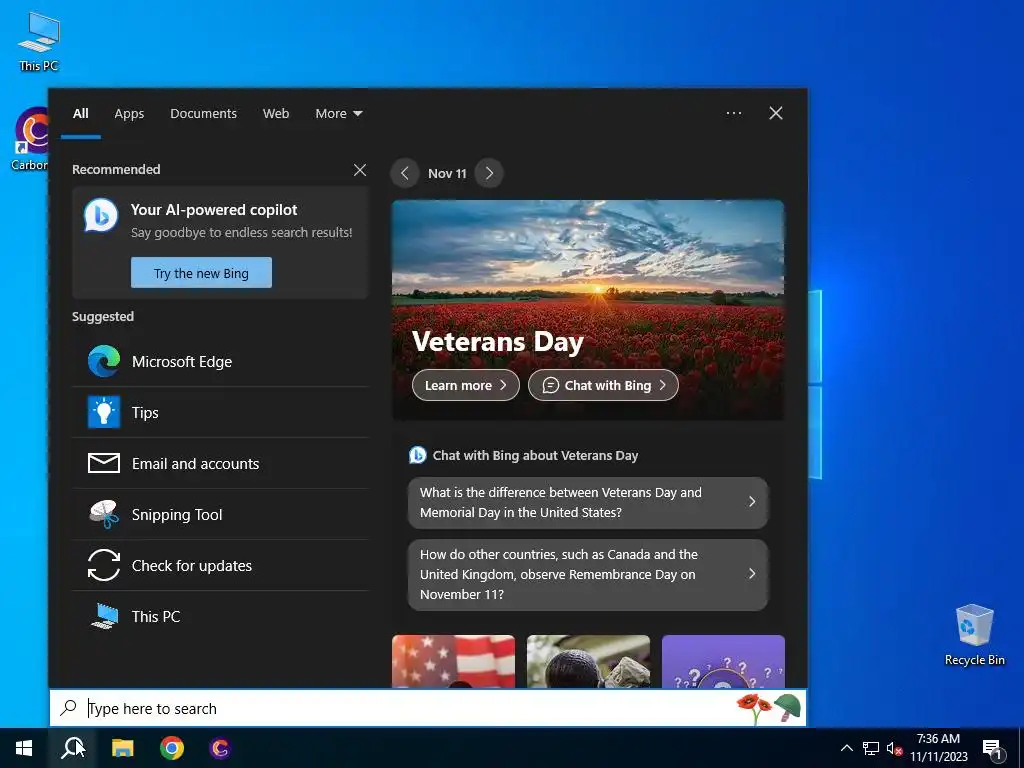Launch Microsoft Edge from Suggested list
The width and height of the screenshot is (1024, 768).
pyautogui.click(x=220, y=361)
